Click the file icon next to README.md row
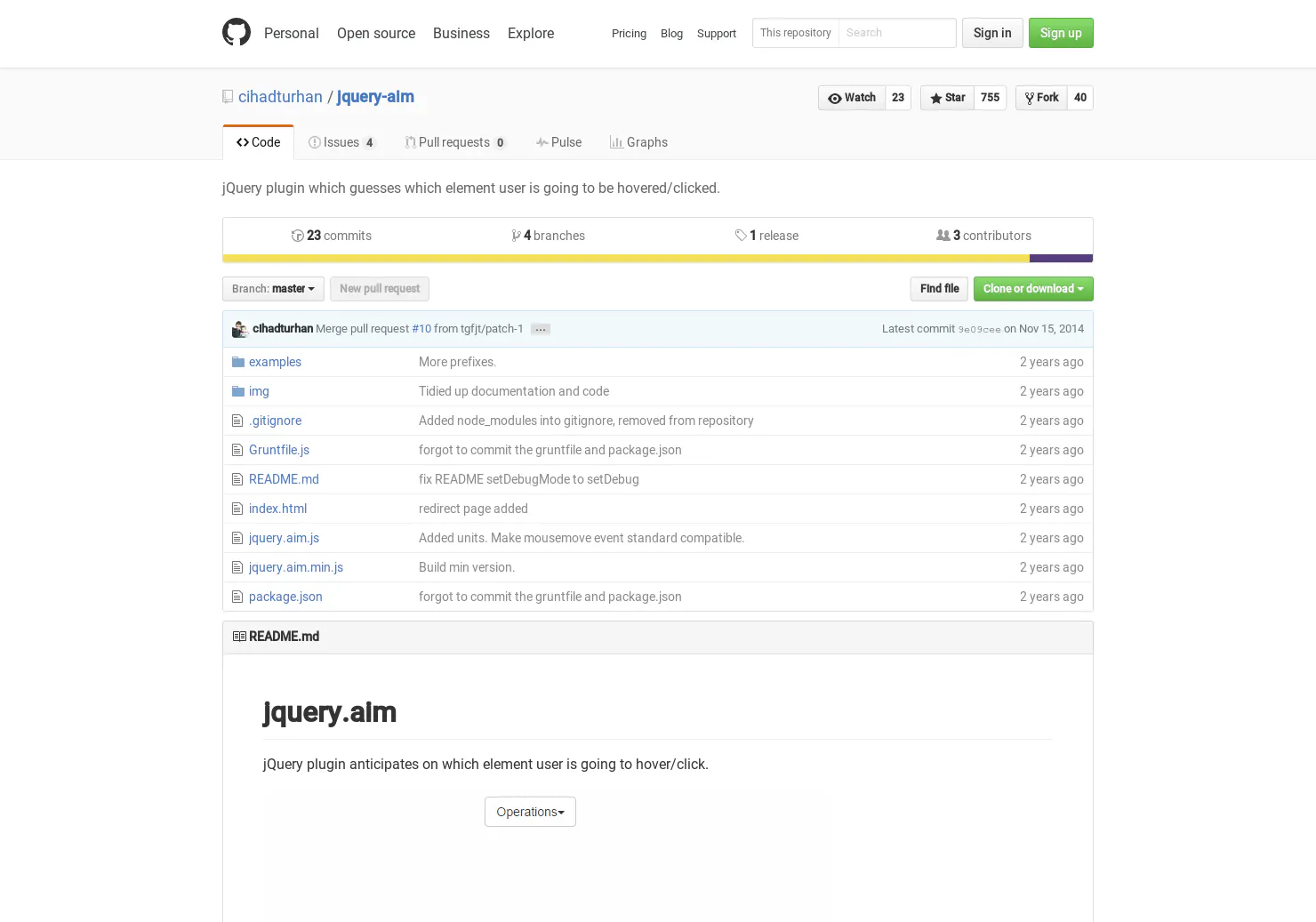1316x922 pixels. (x=237, y=479)
